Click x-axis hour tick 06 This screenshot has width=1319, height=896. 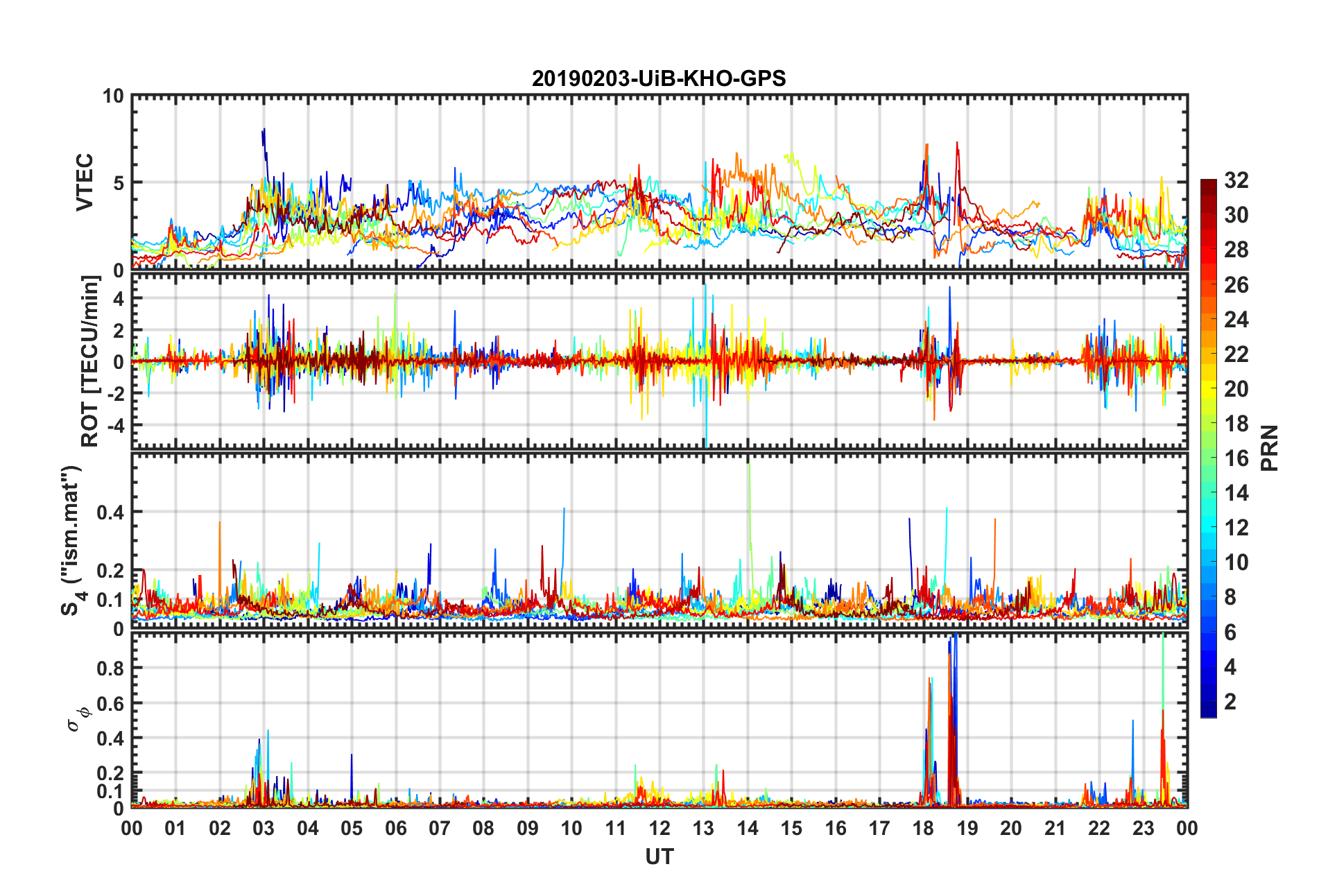395,828
